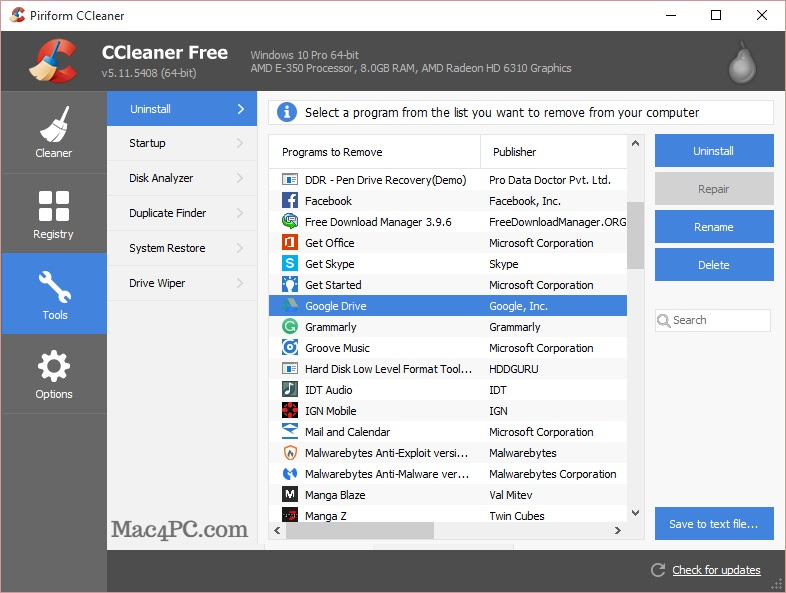Screen dimensions: 786x593
Task: Click the Mail and Calendar icon
Action: [290, 432]
